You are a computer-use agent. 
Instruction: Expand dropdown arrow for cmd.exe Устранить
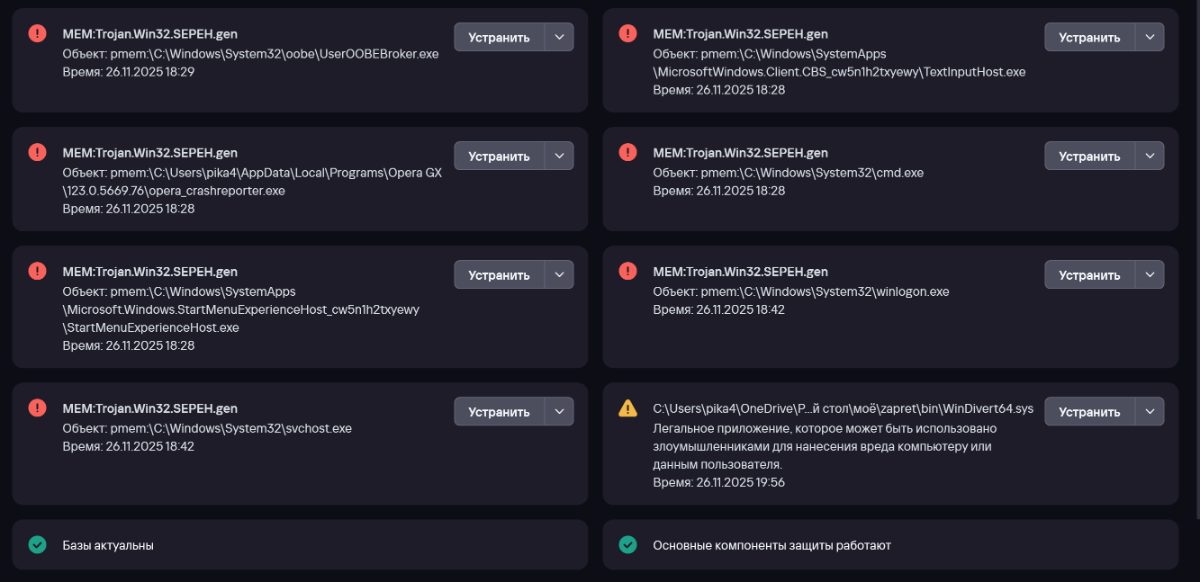tap(1150, 156)
